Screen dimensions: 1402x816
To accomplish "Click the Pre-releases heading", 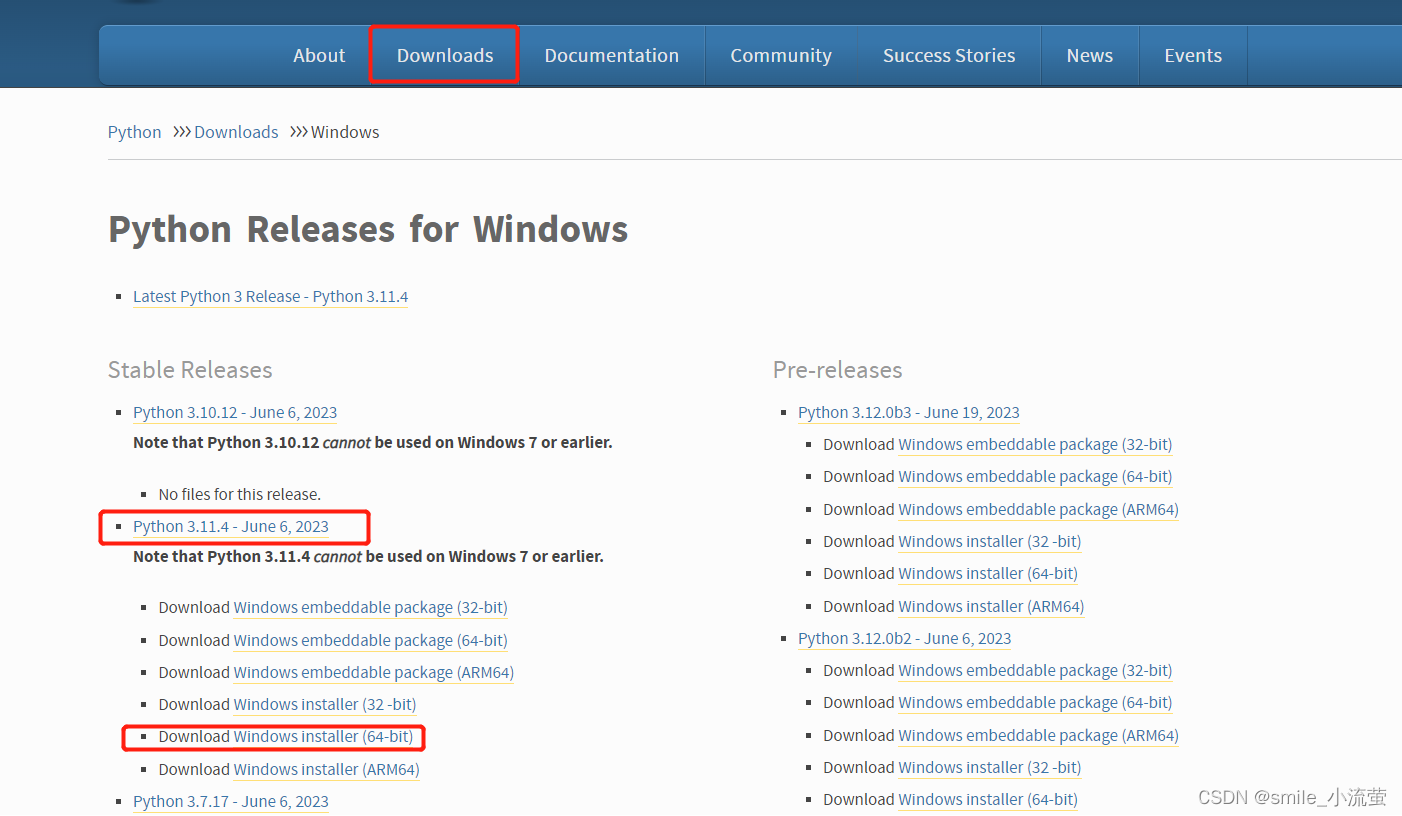I will (838, 370).
